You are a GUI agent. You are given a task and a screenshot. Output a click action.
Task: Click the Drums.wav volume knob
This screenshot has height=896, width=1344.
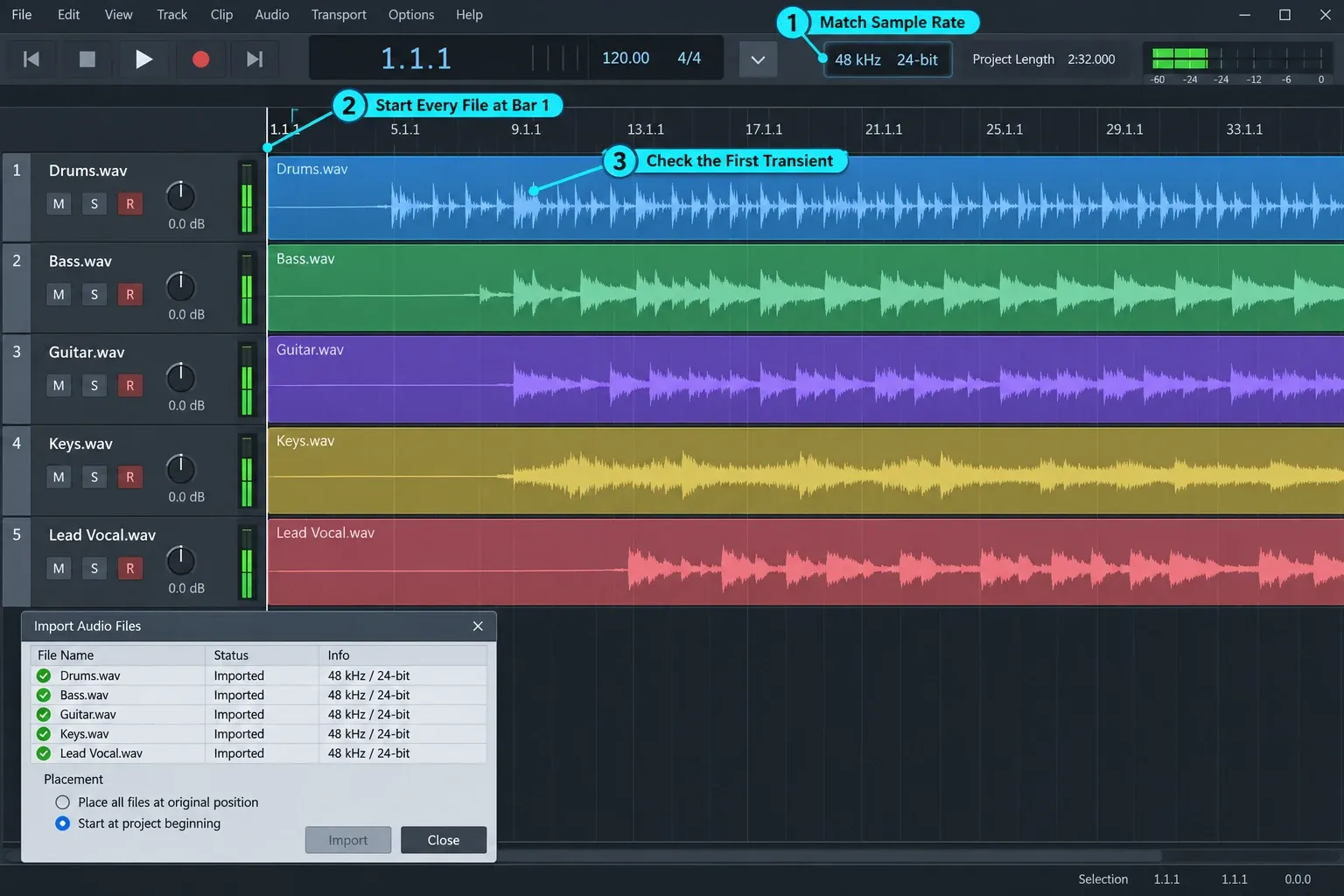click(180, 196)
